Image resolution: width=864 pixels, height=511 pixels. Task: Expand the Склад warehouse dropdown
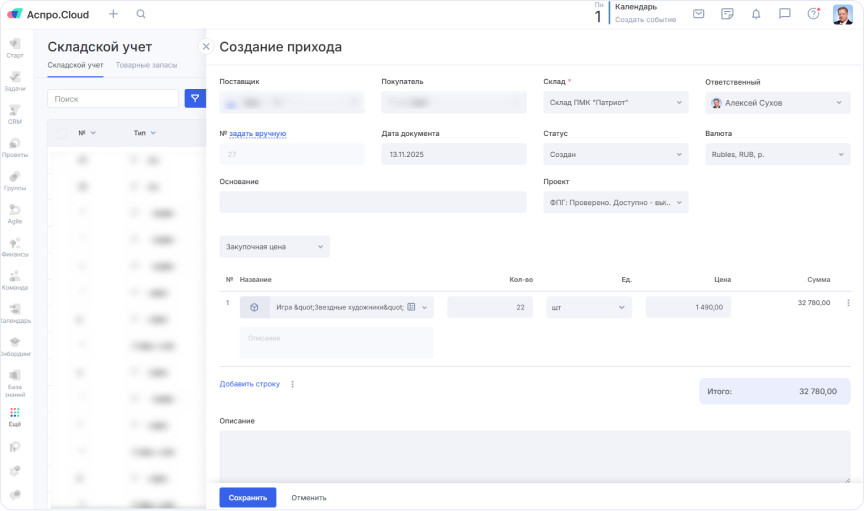tap(616, 102)
